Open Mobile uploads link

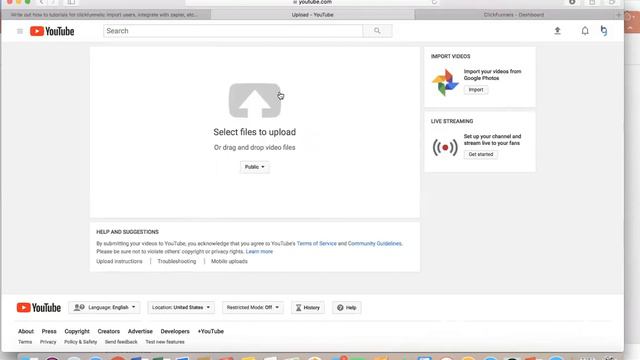(229, 261)
